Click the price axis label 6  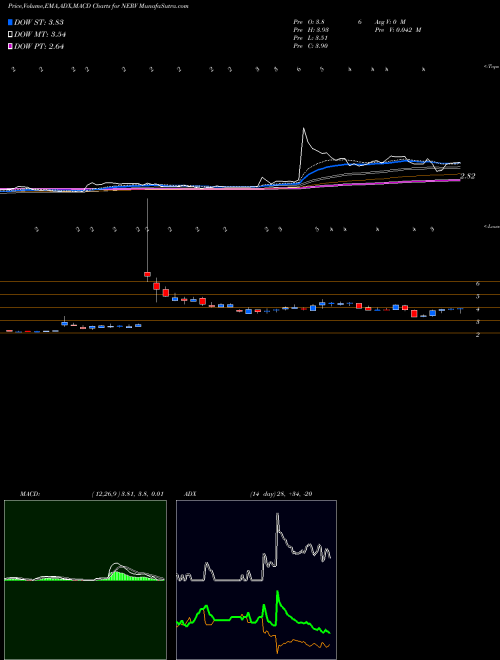click(478, 284)
